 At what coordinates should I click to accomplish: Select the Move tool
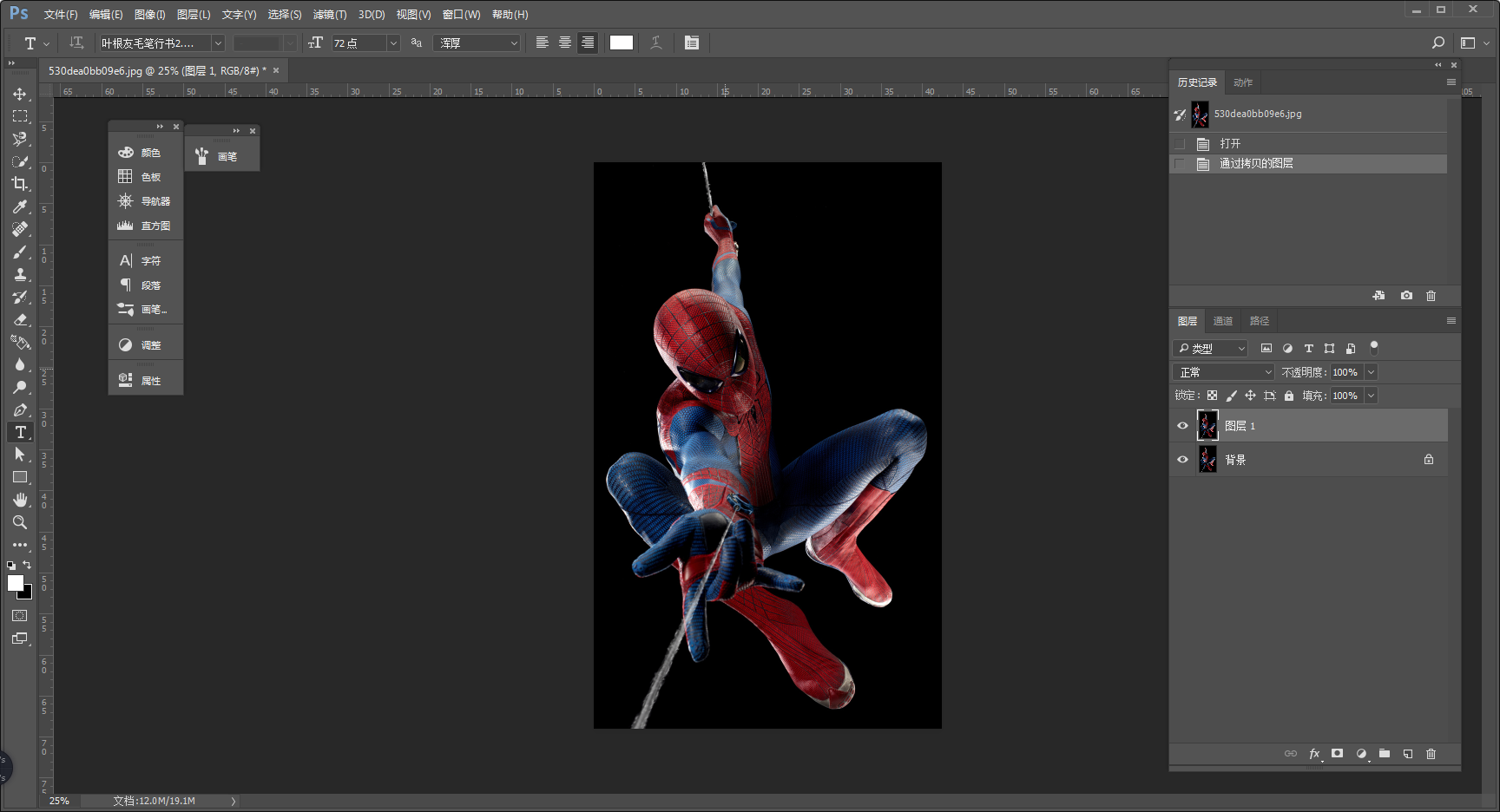click(x=19, y=94)
